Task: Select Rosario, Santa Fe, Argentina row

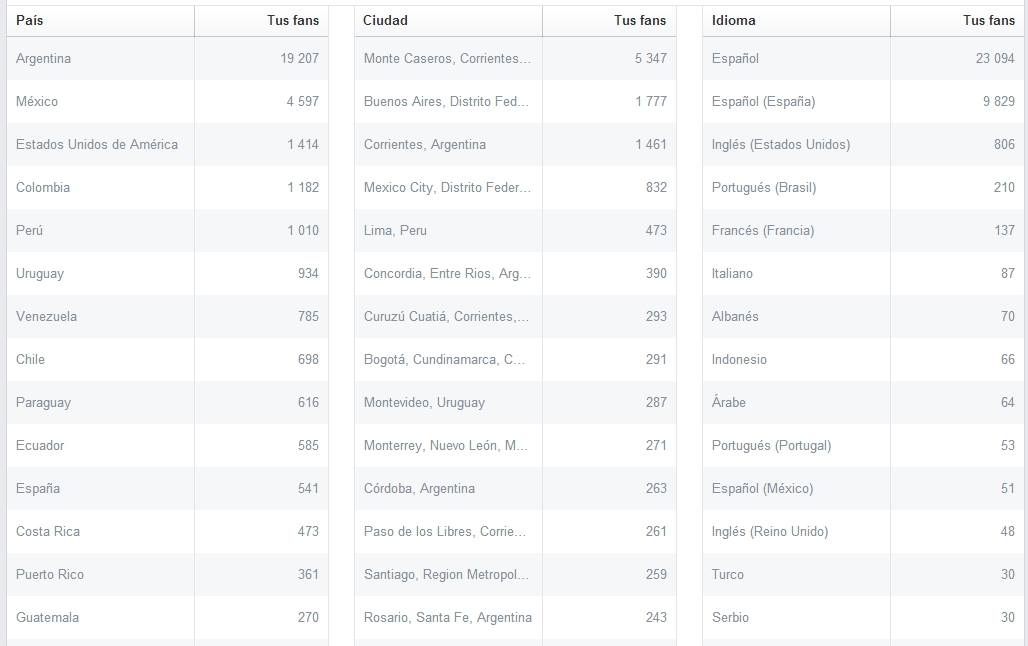Action: click(x=447, y=617)
